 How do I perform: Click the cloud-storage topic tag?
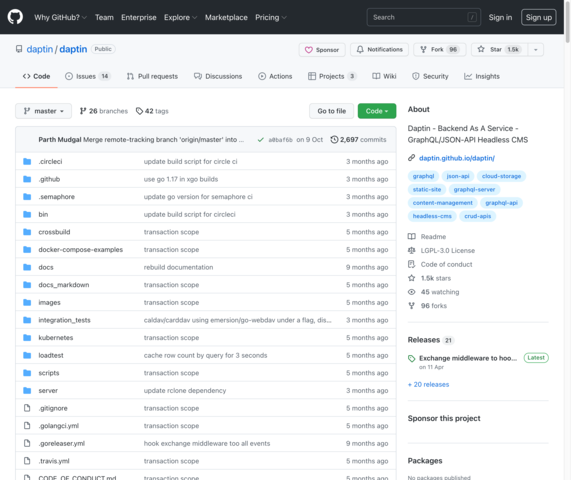[x=501, y=176]
